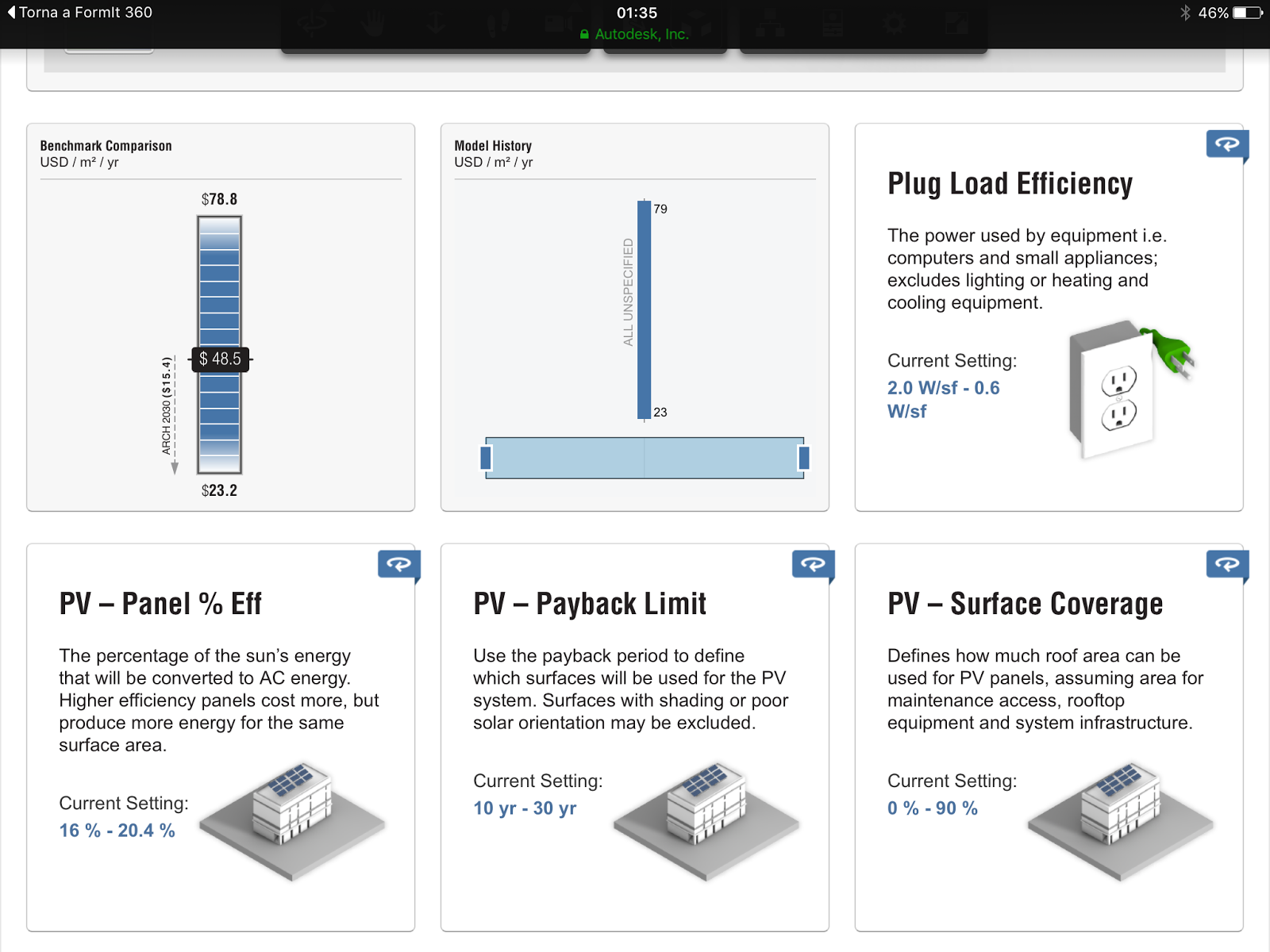
Task: Select the Pan hand tool
Action: (x=373, y=24)
